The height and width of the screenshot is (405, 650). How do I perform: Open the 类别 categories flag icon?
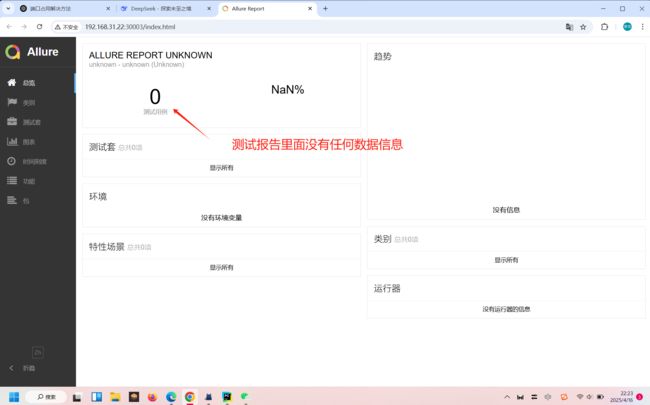tap(12, 102)
